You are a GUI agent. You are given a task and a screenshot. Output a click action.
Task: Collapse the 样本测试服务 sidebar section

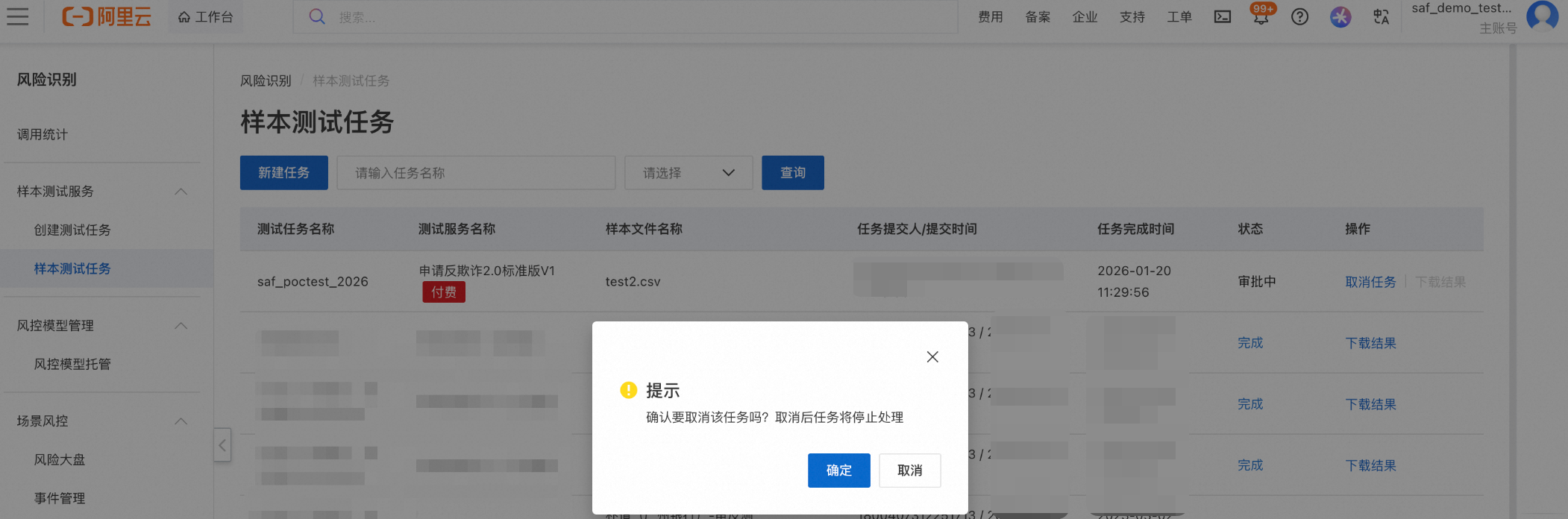tap(181, 192)
